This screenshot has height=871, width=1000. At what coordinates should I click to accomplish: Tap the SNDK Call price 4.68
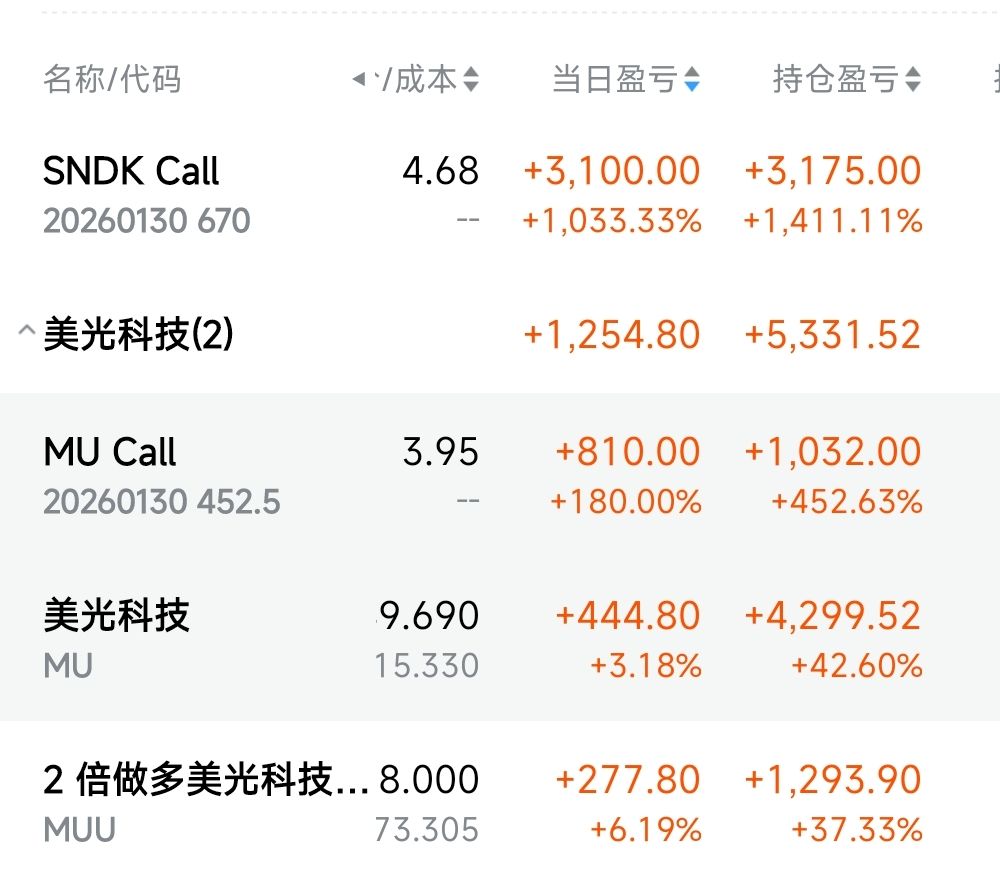point(440,172)
